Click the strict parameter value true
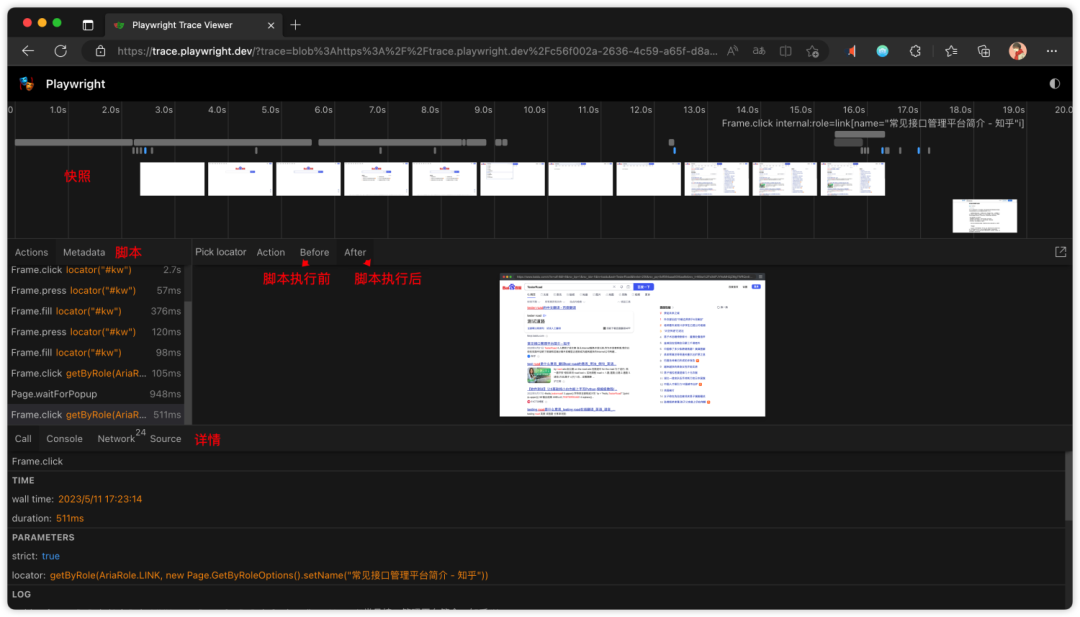 (50, 556)
